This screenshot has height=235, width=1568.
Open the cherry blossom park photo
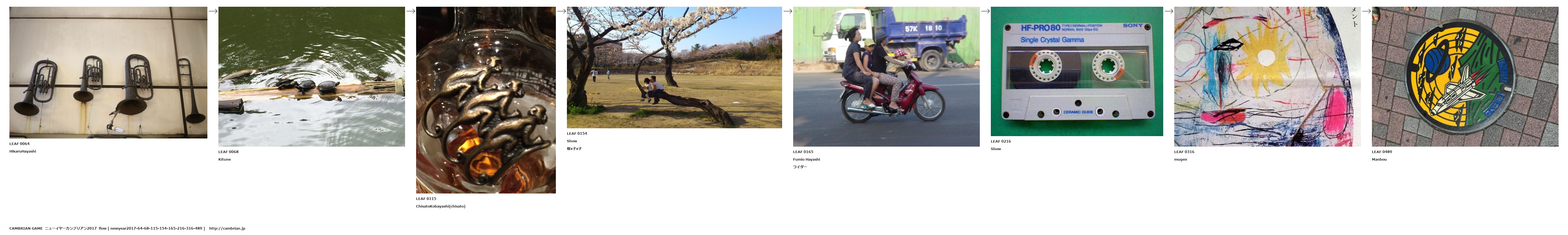tap(674, 68)
